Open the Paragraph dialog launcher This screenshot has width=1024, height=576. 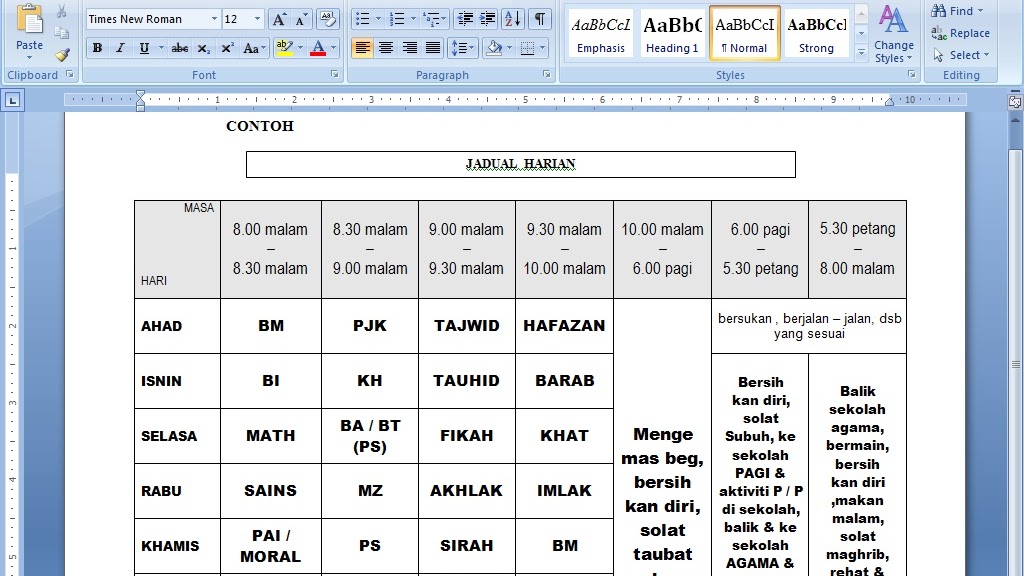(x=547, y=74)
